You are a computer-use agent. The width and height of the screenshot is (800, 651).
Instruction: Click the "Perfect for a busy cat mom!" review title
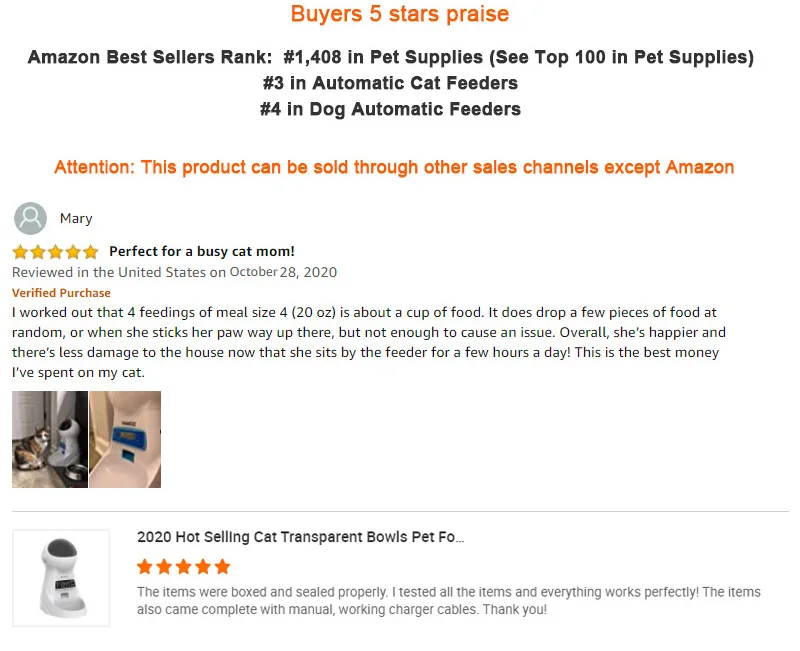pos(201,251)
